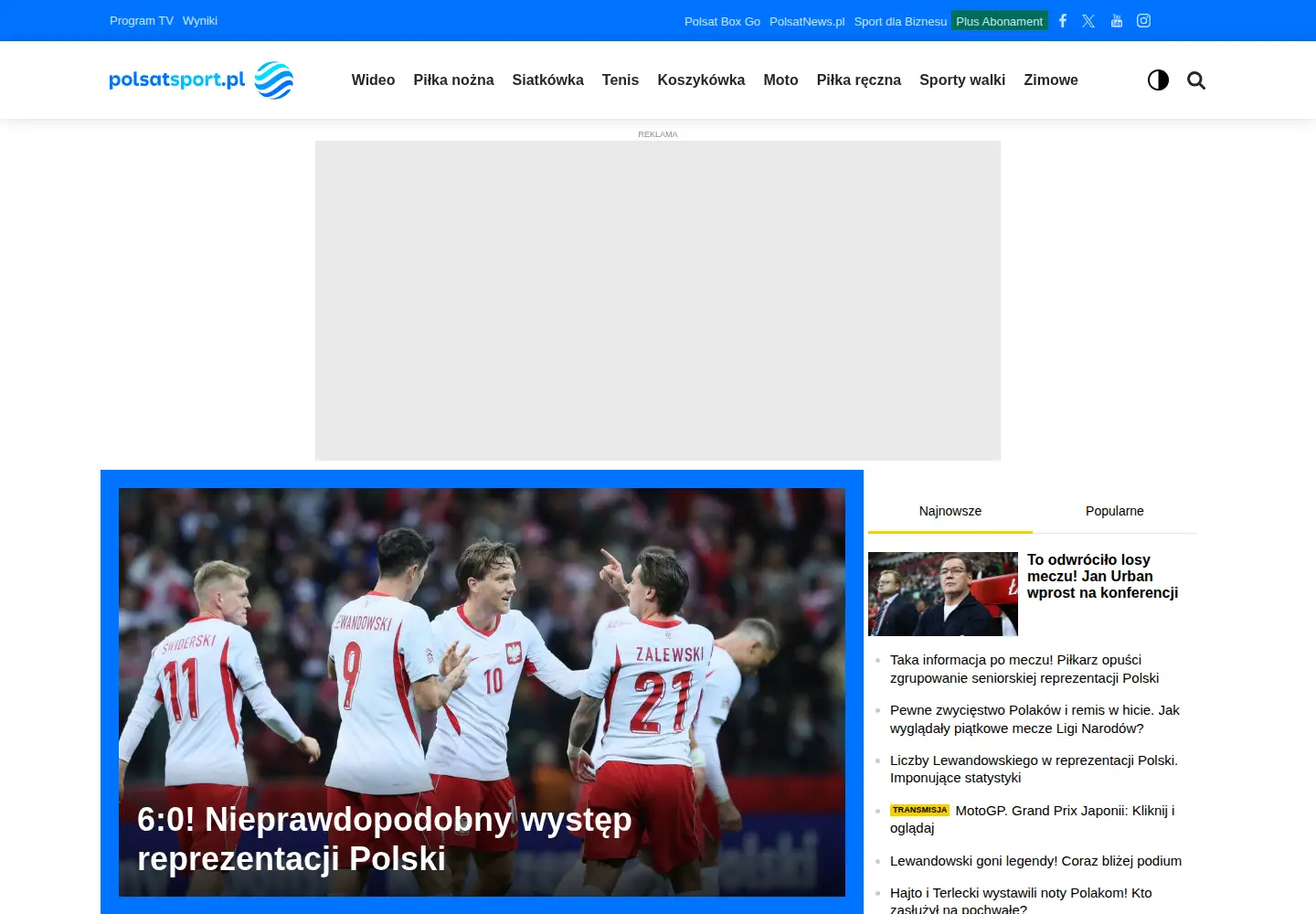Open 'Lewandowski goni legendy!' article
This screenshot has height=914, width=1316.
point(1035,861)
